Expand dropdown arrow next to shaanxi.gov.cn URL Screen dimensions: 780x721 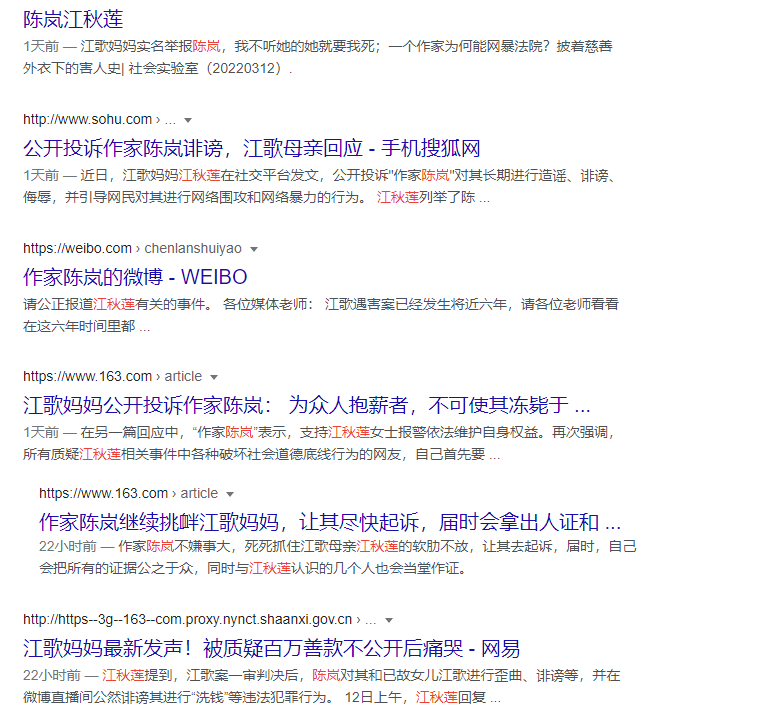coord(389,620)
